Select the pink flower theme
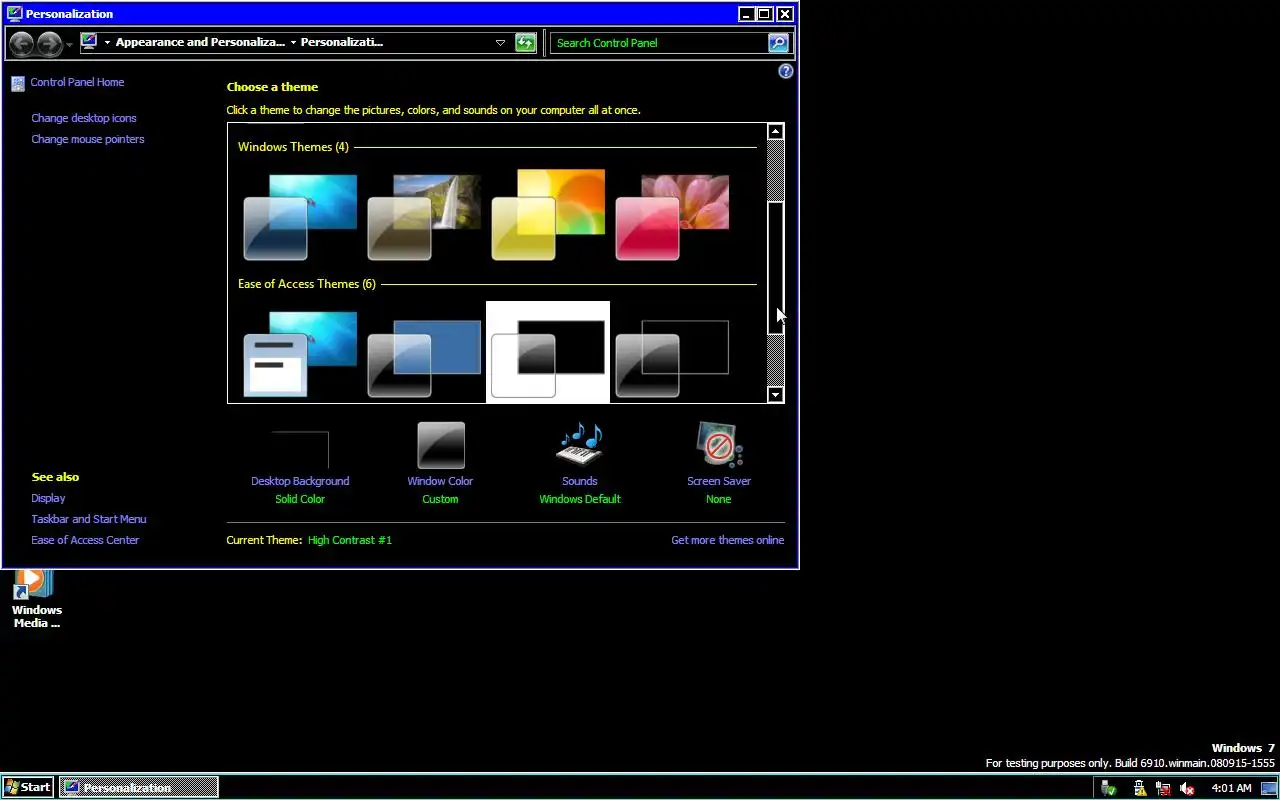This screenshot has height=800, width=1280. tap(672, 217)
